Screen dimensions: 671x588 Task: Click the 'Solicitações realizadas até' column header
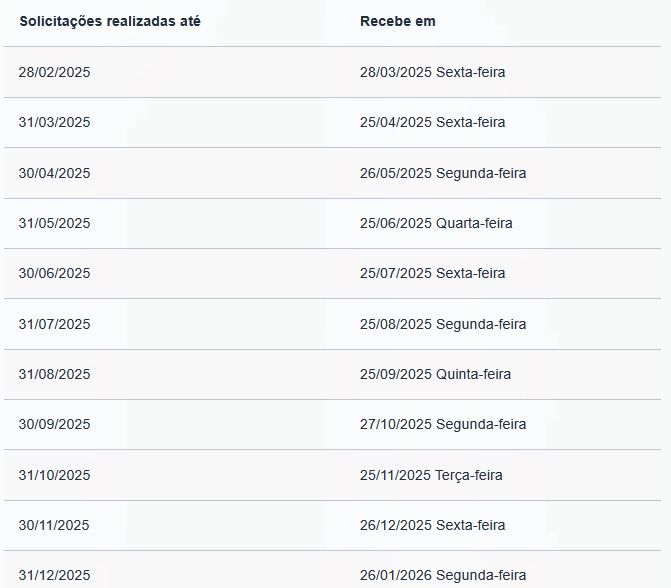[110, 21]
